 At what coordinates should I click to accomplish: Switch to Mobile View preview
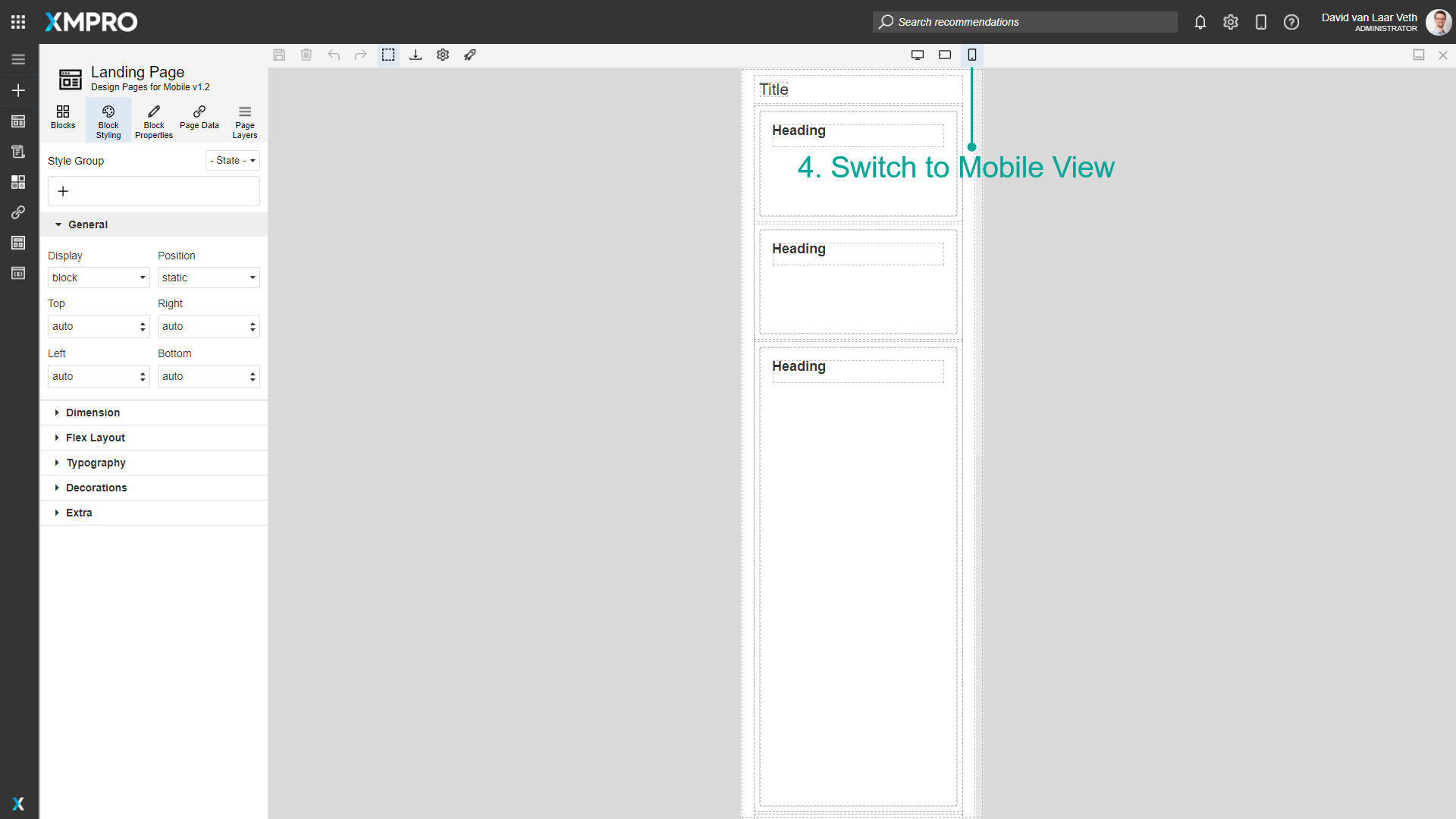pos(972,55)
